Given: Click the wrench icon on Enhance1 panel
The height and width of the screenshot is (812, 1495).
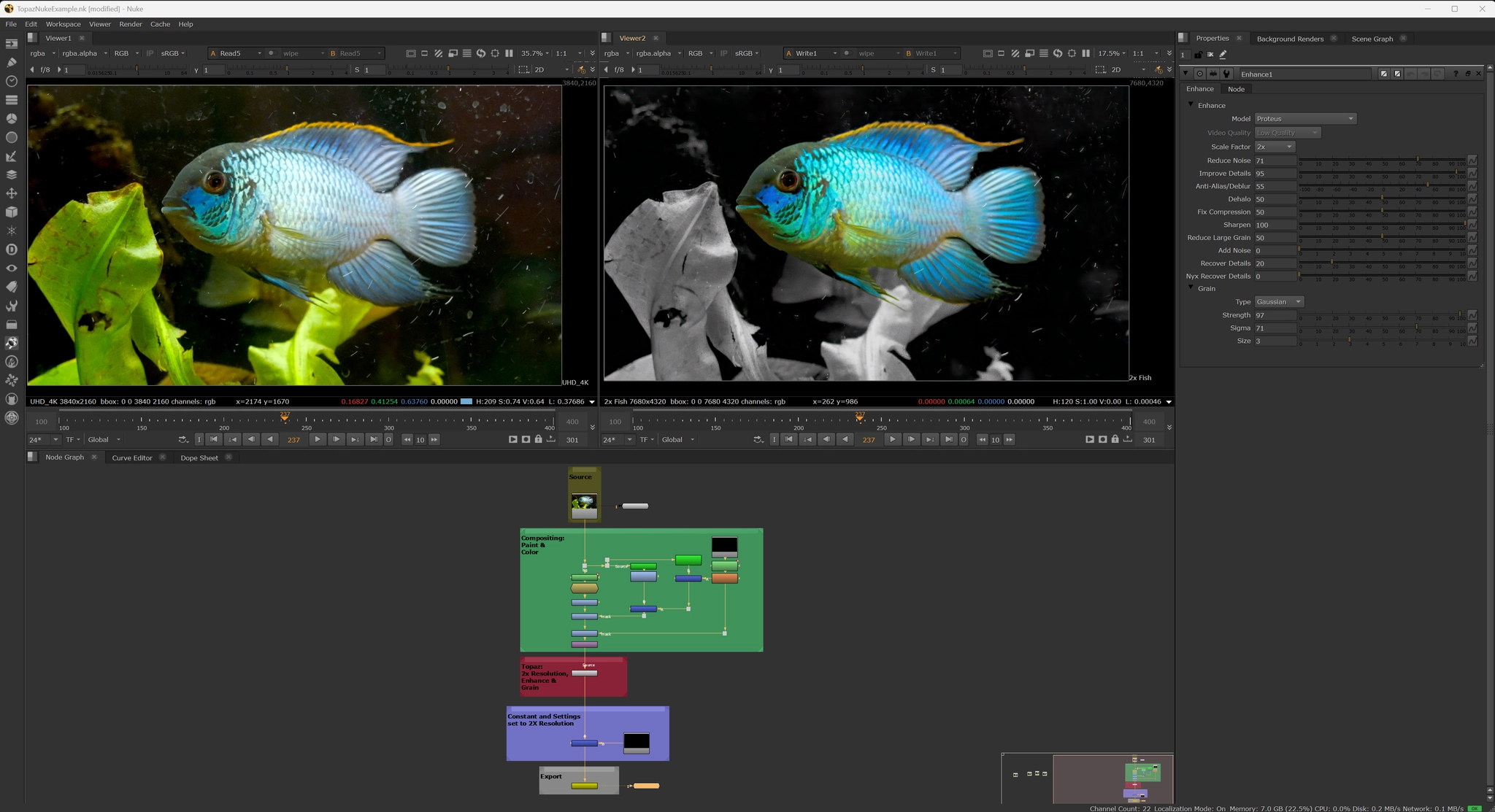Looking at the screenshot, I should tap(1226, 74).
